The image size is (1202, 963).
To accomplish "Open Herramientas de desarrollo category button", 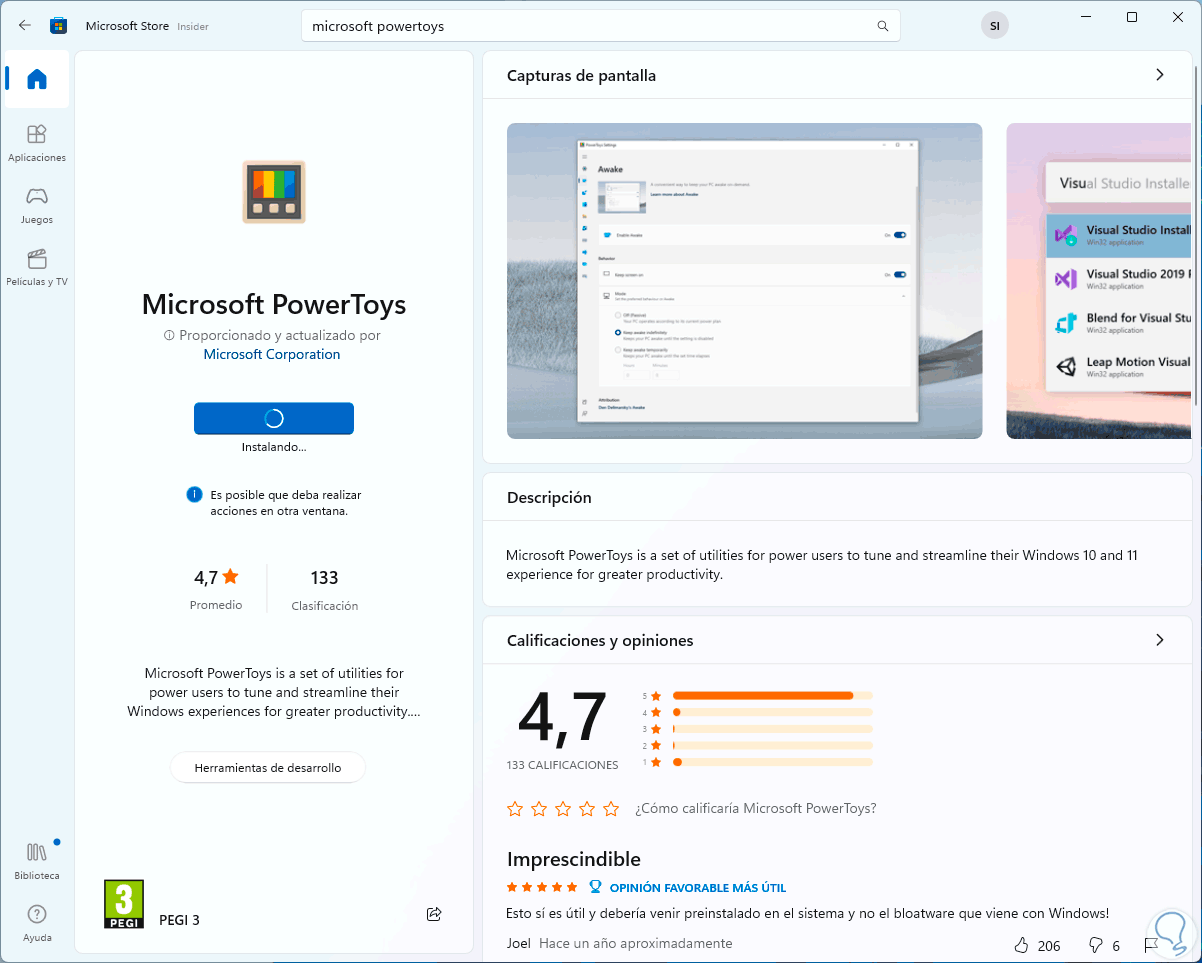I will point(268,768).
